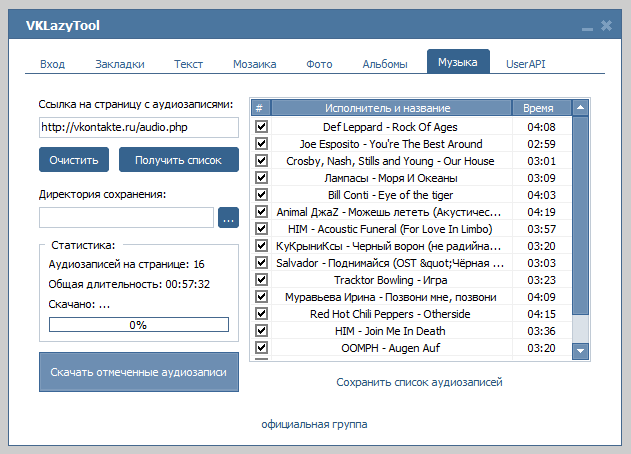This screenshot has height=454, width=631.
Task: Click the Очистить button
Action: 74,160
